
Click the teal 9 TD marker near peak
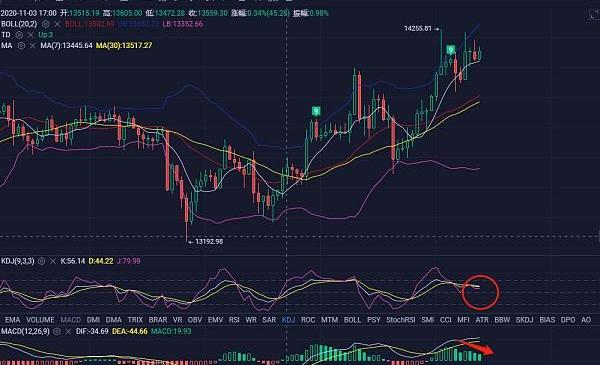coord(451,50)
